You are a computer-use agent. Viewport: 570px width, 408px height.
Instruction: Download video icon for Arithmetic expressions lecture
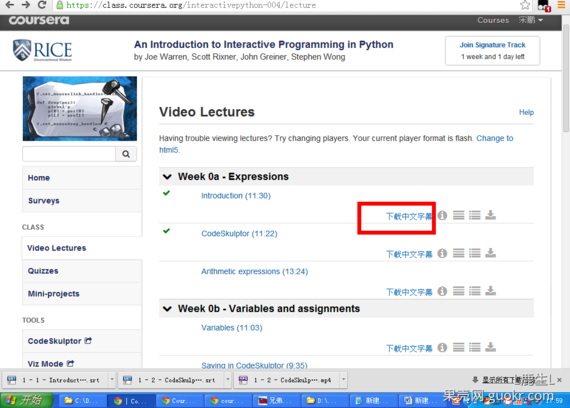click(x=490, y=291)
